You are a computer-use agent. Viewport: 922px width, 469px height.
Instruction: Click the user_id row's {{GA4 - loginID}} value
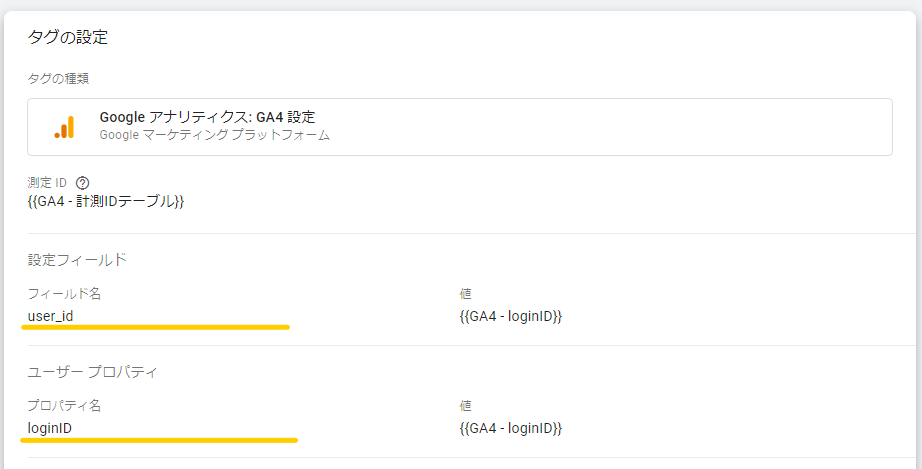[x=510, y=316]
